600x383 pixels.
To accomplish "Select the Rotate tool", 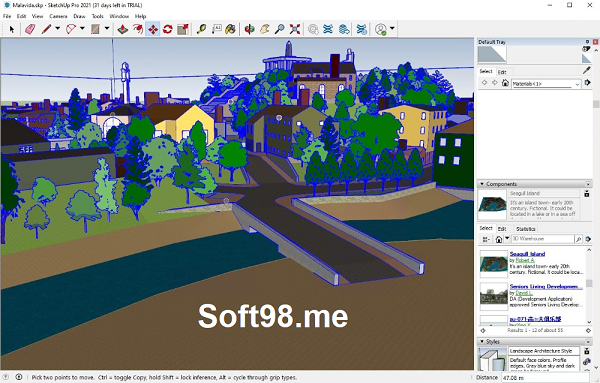I will pyautogui.click(x=168, y=29).
